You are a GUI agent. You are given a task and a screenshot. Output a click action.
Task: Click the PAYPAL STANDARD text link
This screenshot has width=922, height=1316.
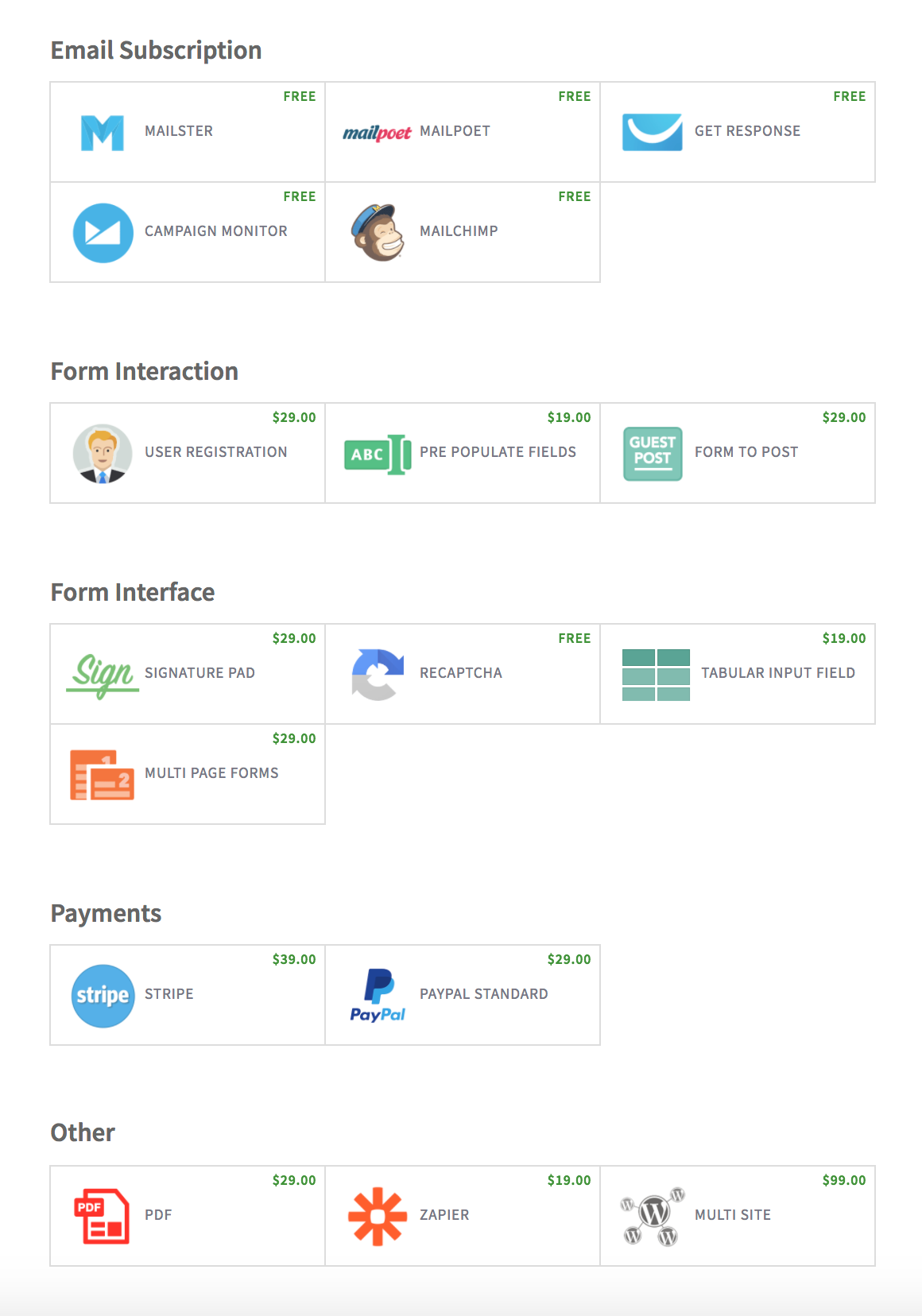coord(483,994)
